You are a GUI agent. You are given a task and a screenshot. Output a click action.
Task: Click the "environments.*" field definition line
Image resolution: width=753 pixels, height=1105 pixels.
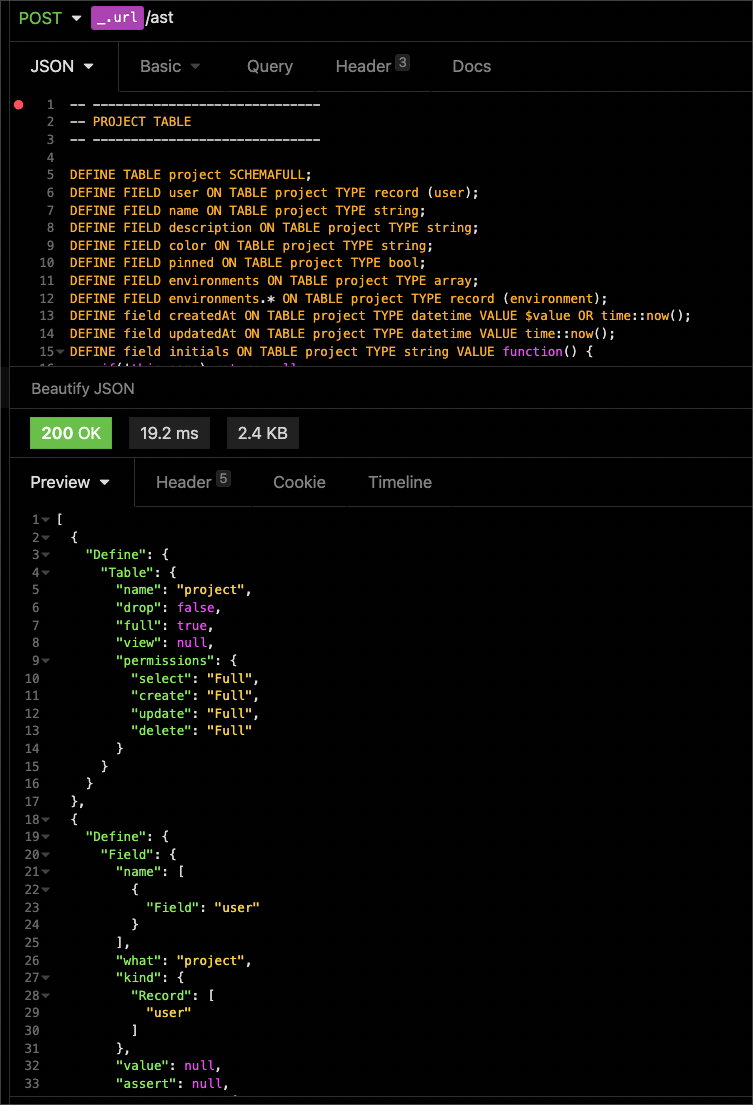pyautogui.click(x=338, y=298)
